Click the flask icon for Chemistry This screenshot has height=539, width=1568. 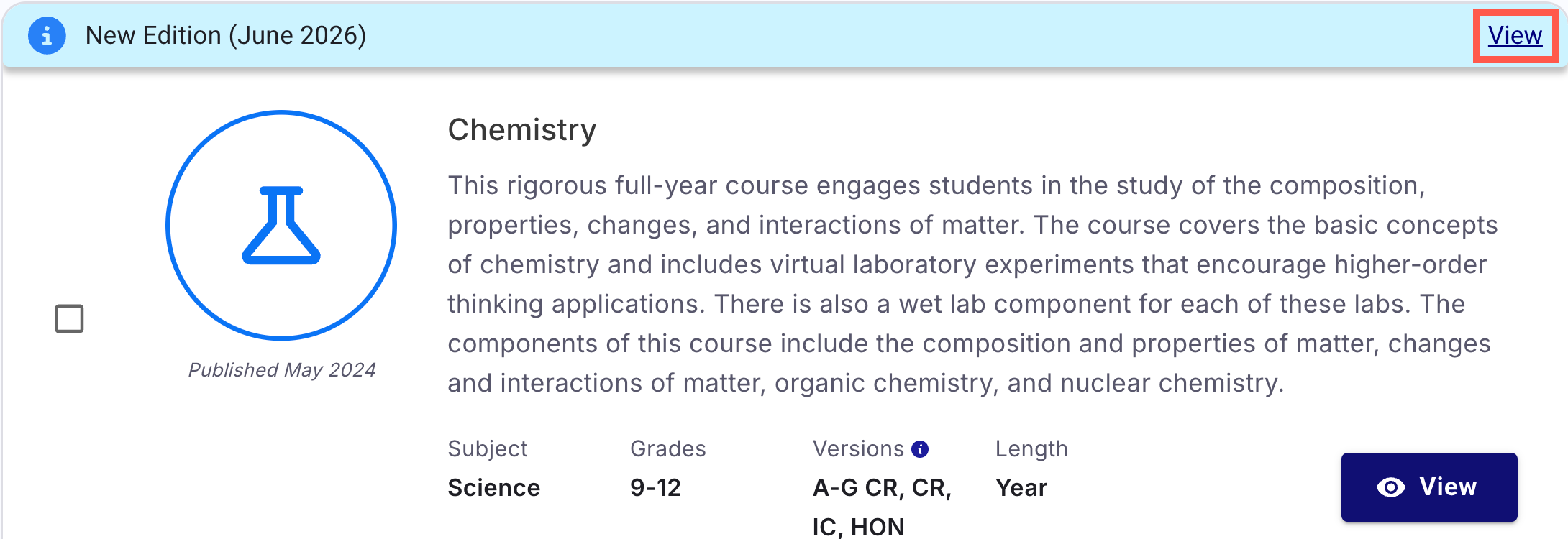(x=281, y=226)
